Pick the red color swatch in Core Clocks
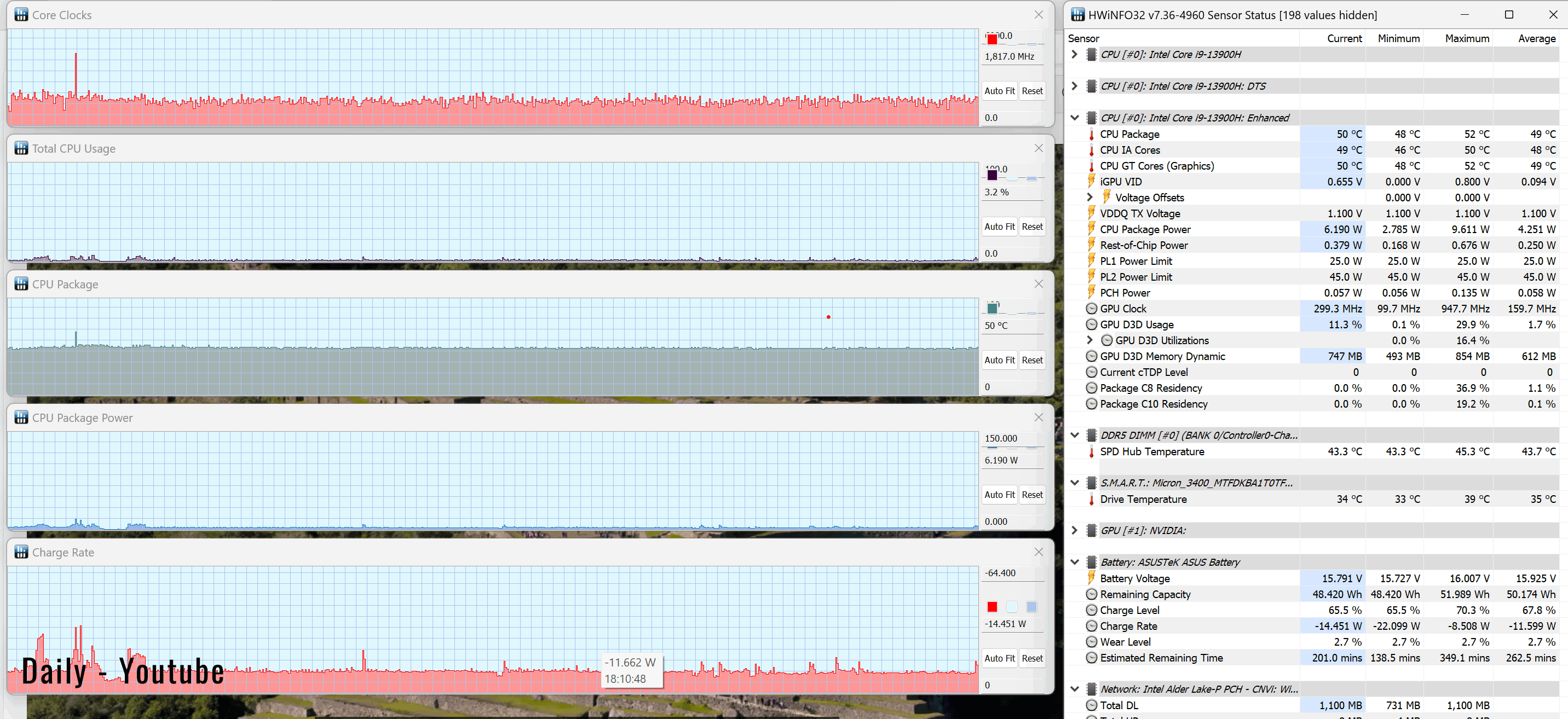The image size is (1568, 719). (x=992, y=39)
